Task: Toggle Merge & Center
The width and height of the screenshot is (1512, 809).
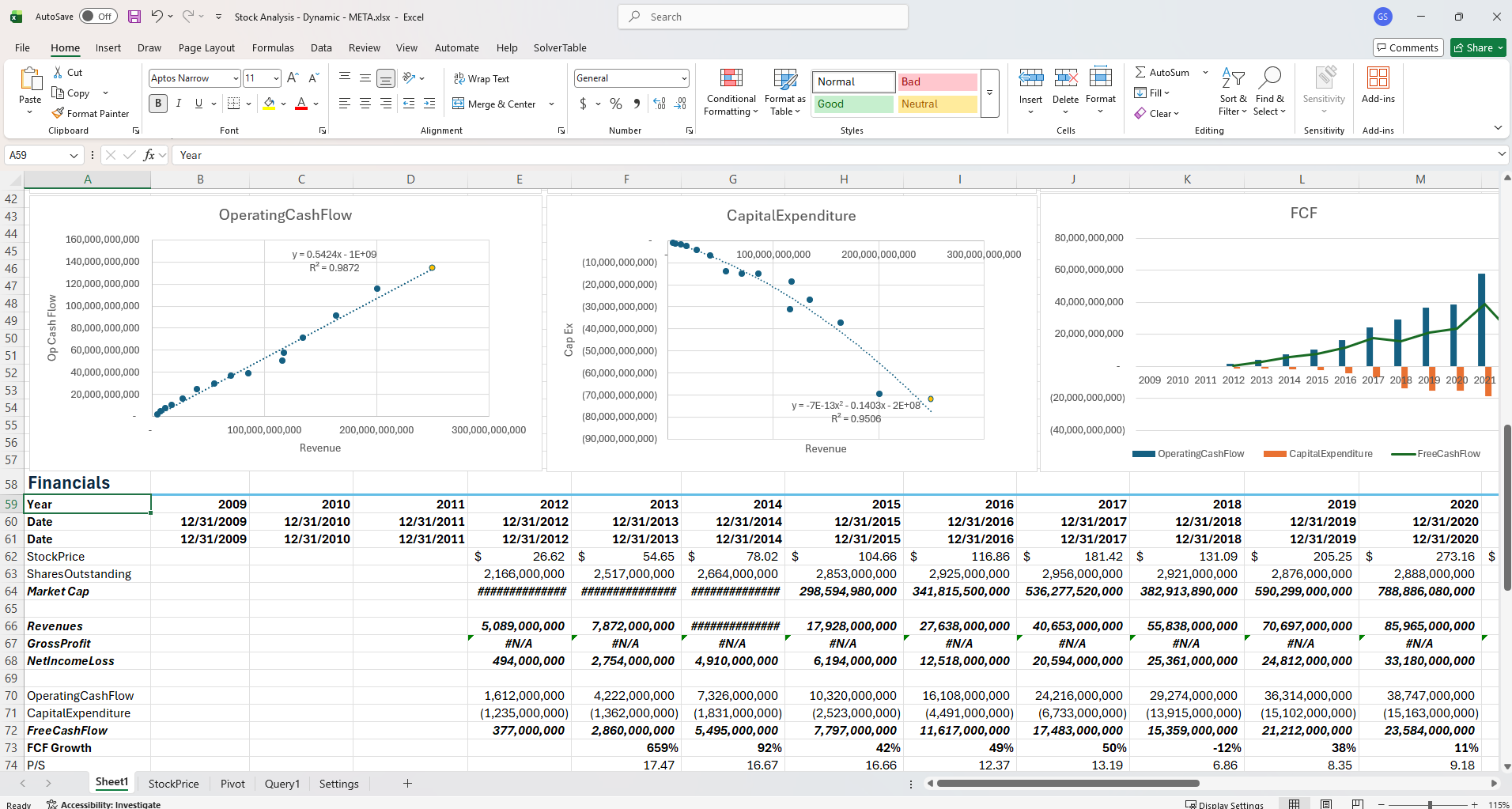Action: click(493, 104)
